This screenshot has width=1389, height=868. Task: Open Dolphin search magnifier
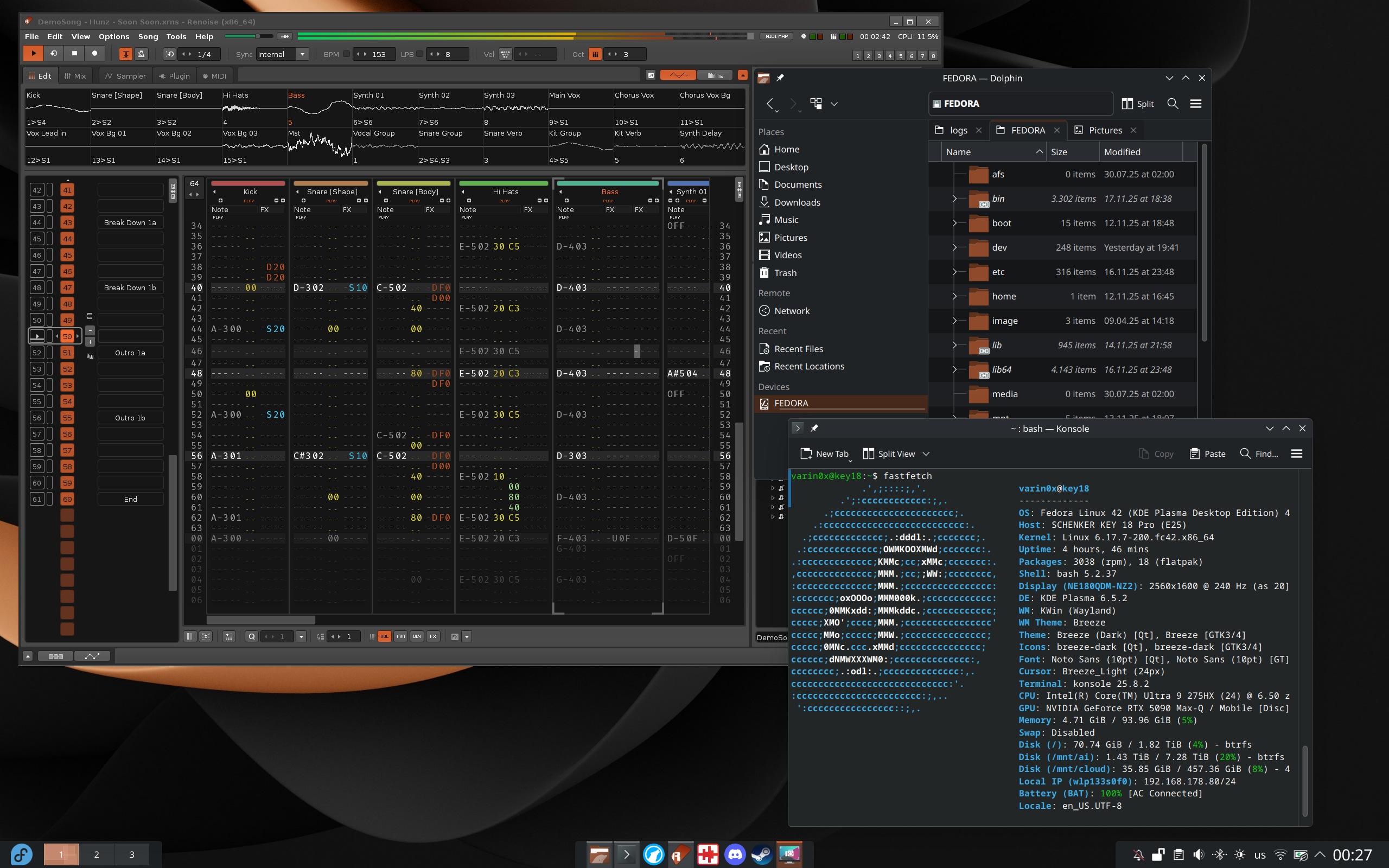pyautogui.click(x=1173, y=103)
